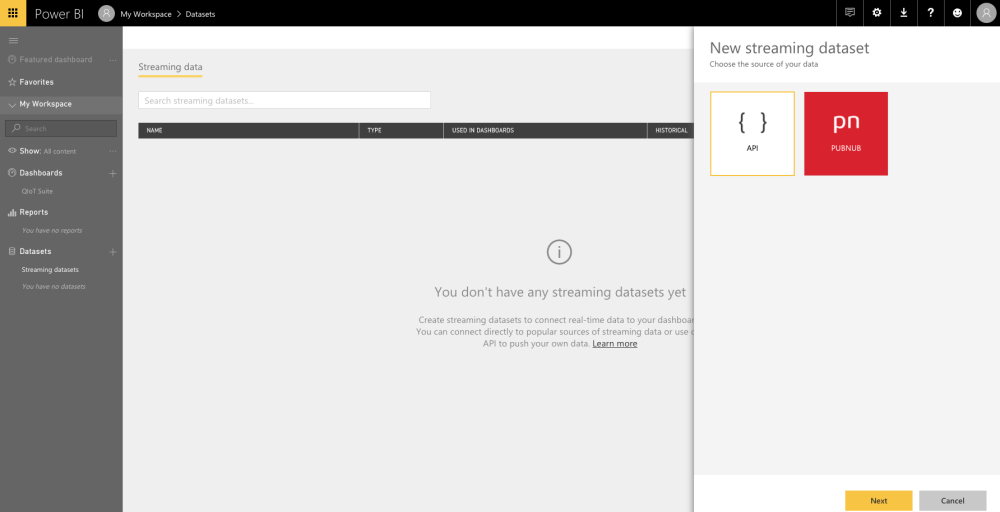This screenshot has height=512, width=1000.
Task: Open the Dashboards section
Action: click(41, 173)
